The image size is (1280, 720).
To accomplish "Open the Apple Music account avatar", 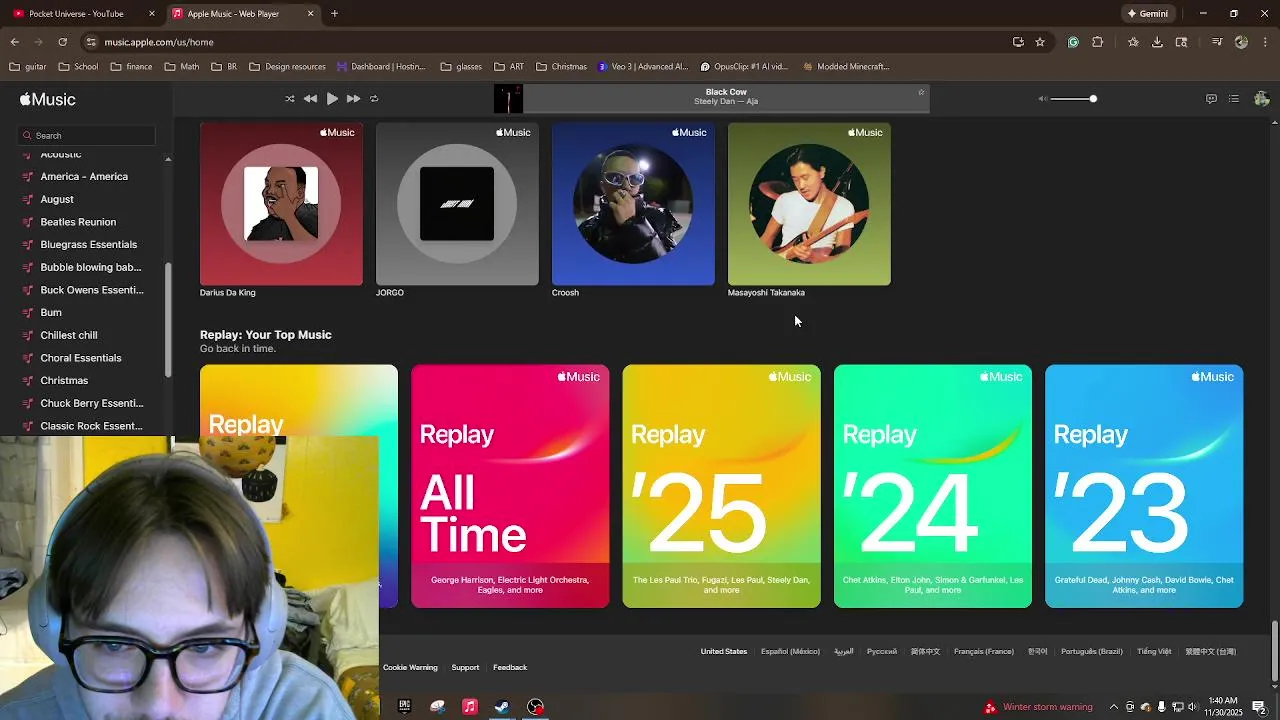I will (x=1261, y=99).
